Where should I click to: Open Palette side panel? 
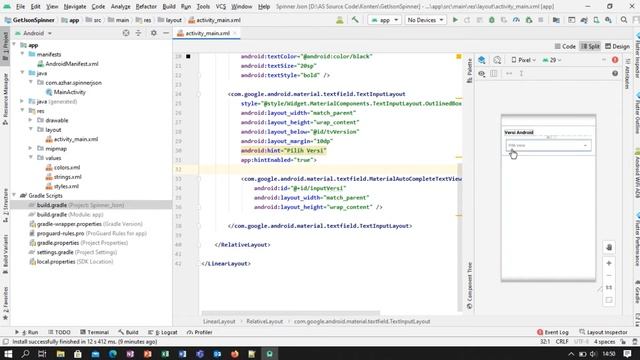(469, 70)
